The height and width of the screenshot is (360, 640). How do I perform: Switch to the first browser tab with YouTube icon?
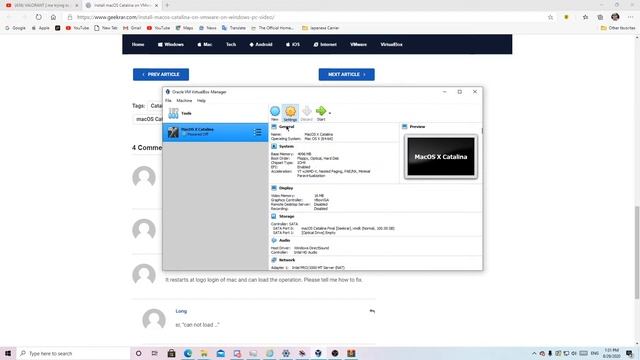click(42, 5)
